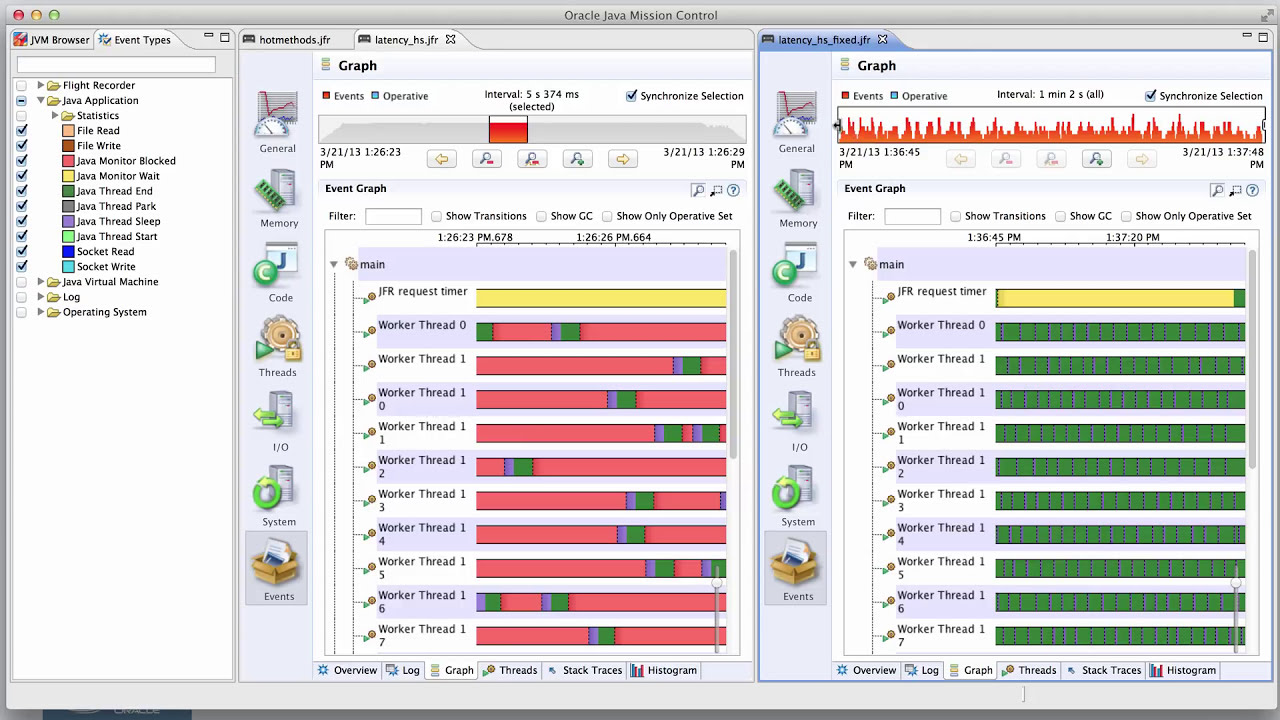The height and width of the screenshot is (720, 1280).
Task: Uncheck Java Monitor Blocked event type
Action: [22, 161]
